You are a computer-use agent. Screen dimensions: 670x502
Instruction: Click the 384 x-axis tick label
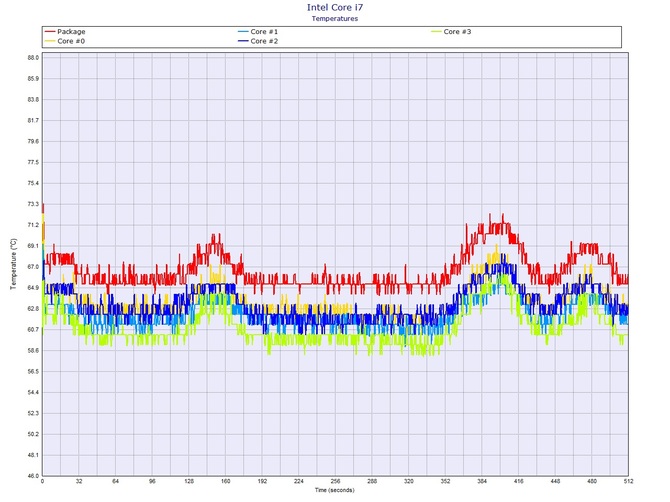pos(482,481)
